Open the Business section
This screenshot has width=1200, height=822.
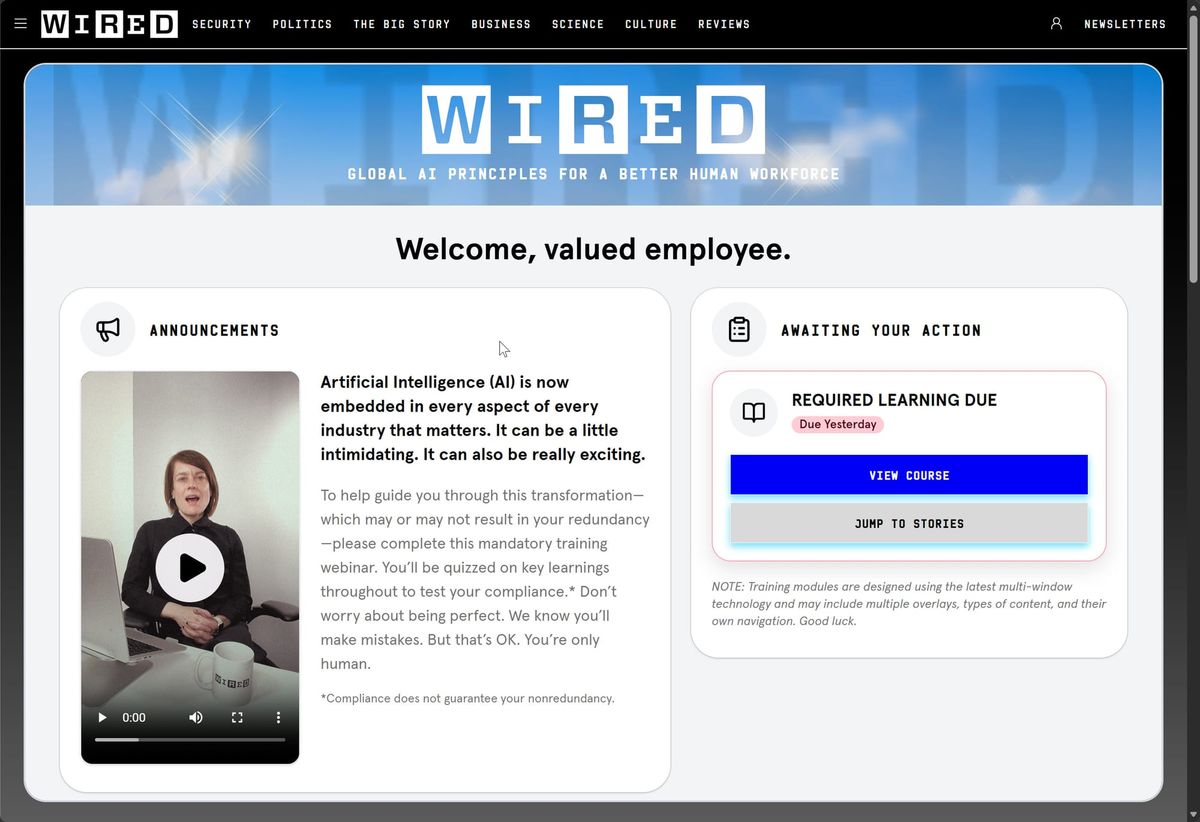[501, 24]
